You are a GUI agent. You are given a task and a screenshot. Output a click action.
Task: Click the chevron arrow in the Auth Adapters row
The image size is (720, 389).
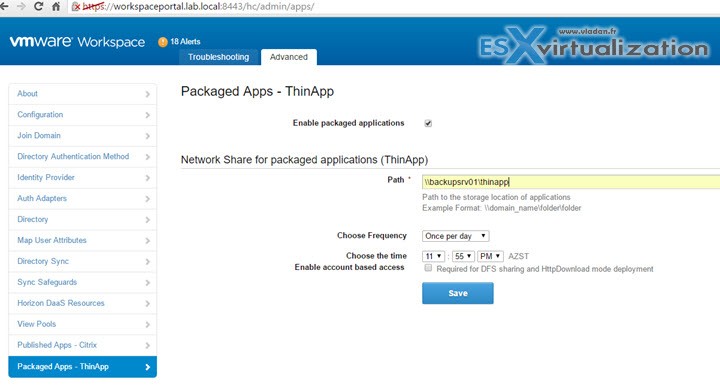click(x=147, y=199)
